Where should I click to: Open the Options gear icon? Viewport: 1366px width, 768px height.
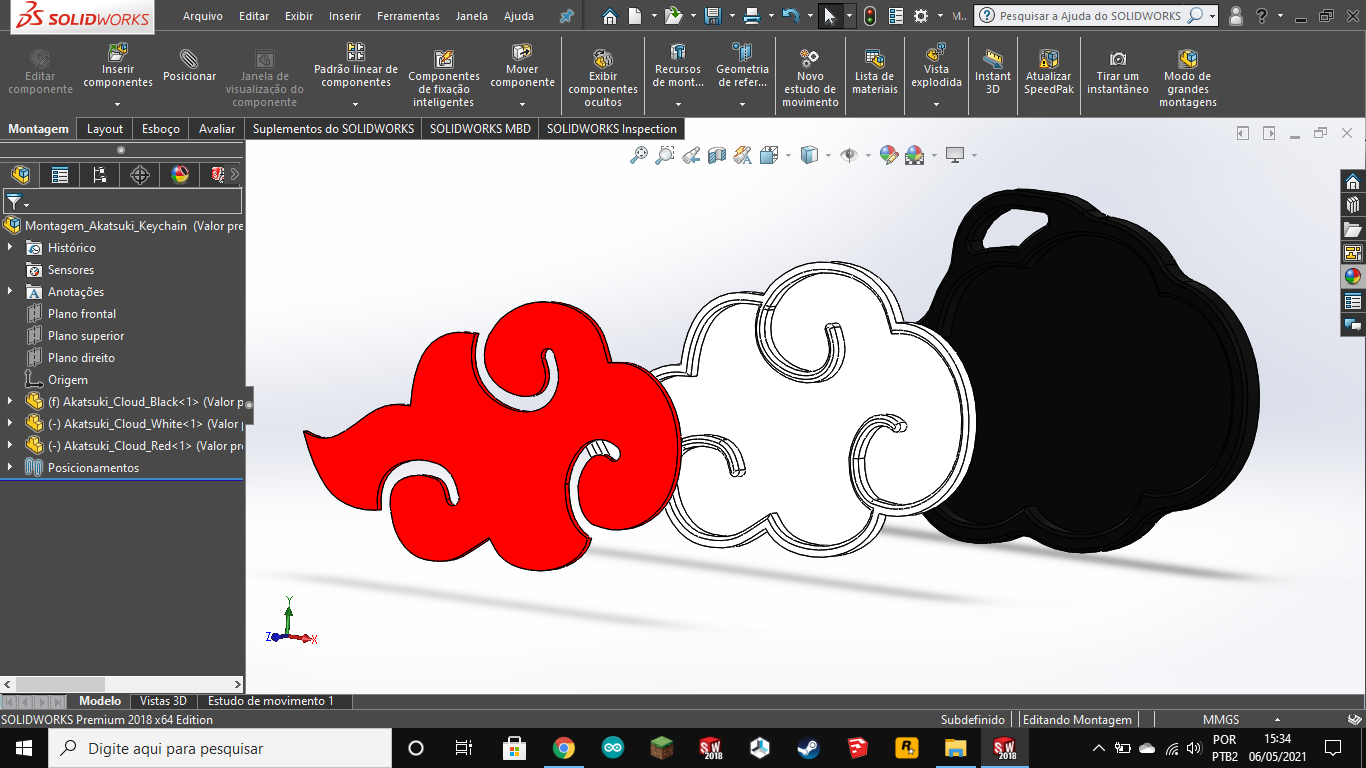pos(921,16)
